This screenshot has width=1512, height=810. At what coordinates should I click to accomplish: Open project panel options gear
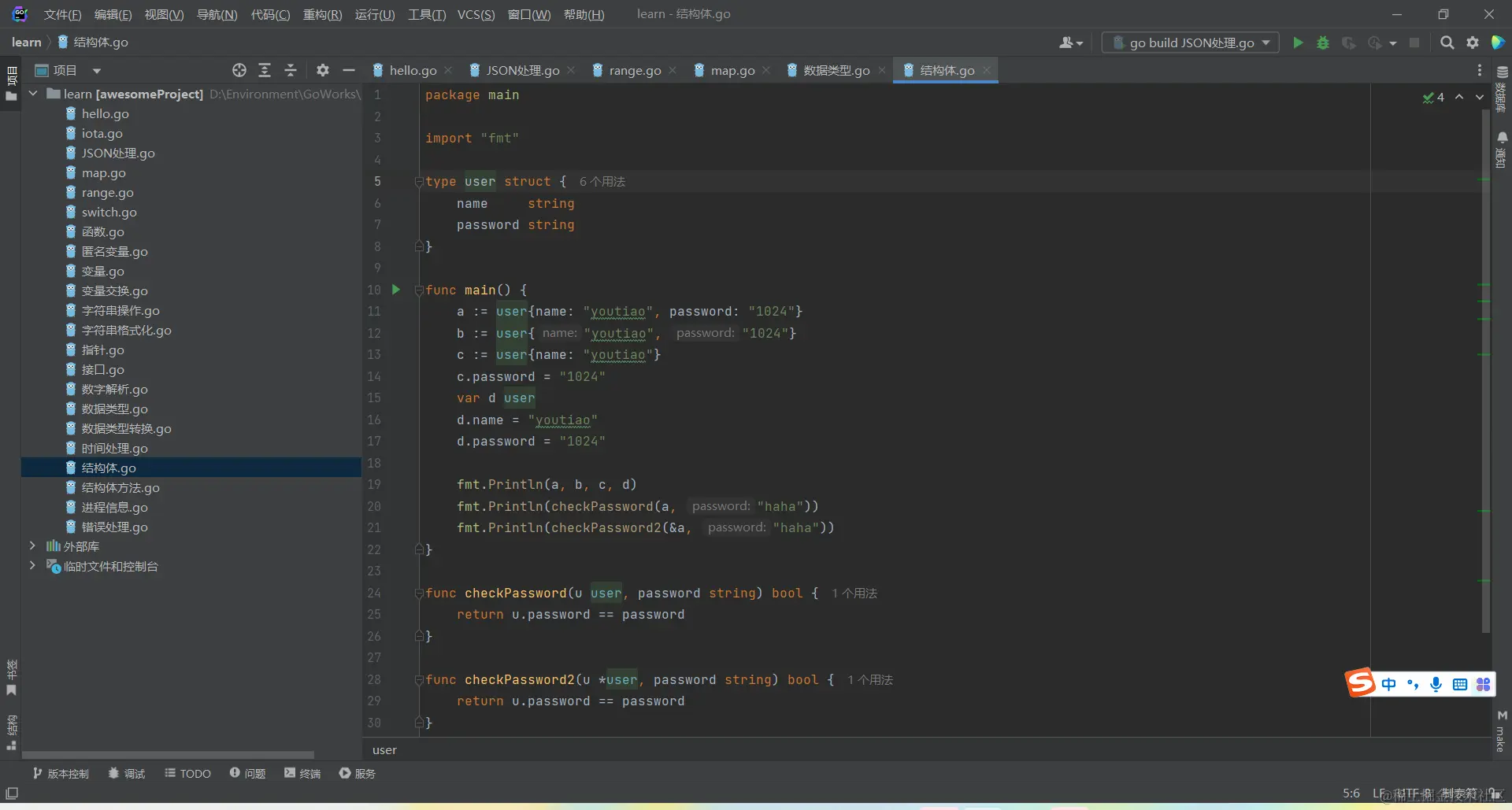(x=322, y=70)
